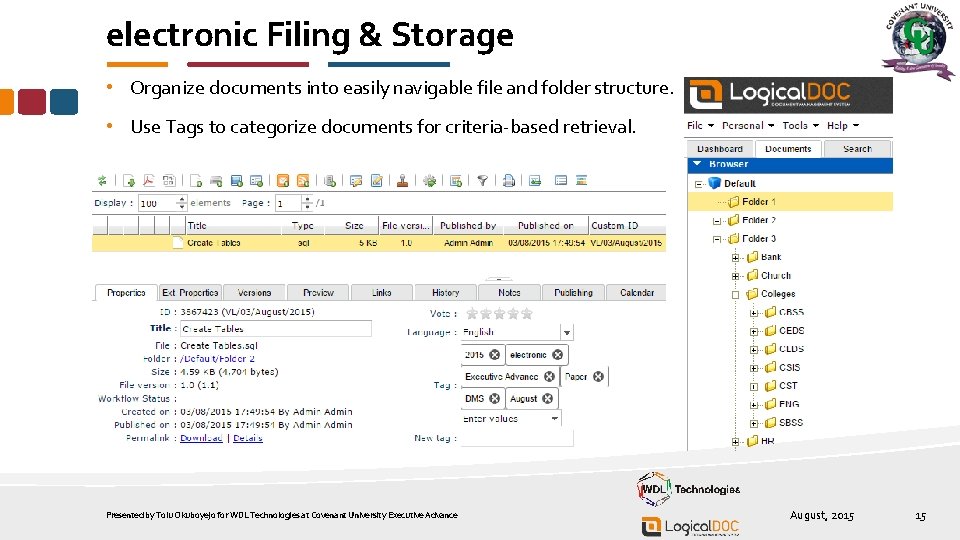Expand the SBSS folder node
This screenshot has height=540, width=960.
click(754, 423)
